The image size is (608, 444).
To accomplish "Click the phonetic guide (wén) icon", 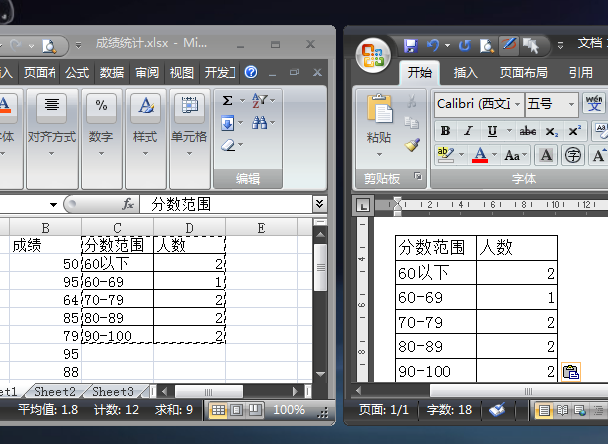I will coord(594,104).
